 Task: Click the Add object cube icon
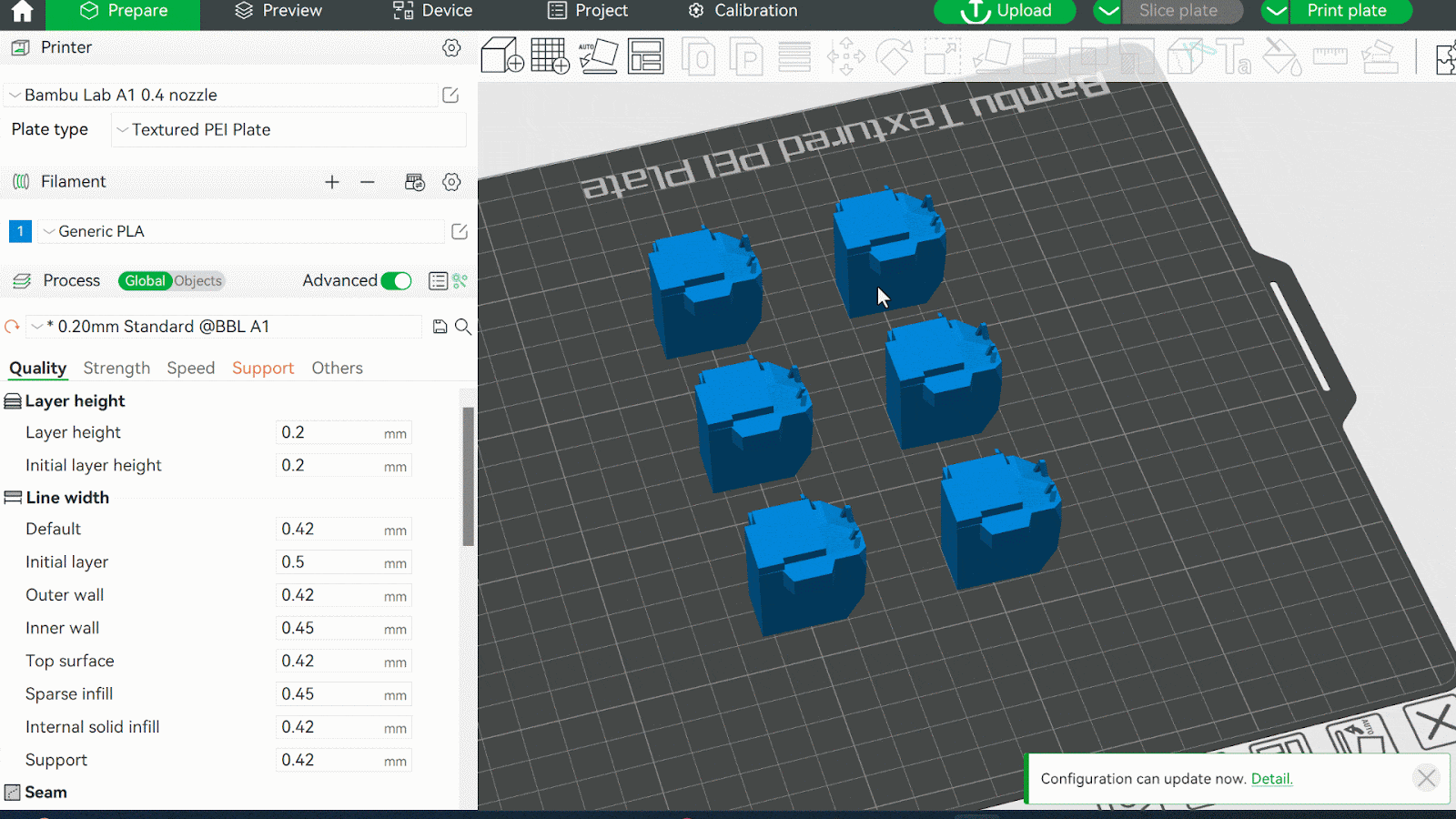(x=501, y=56)
